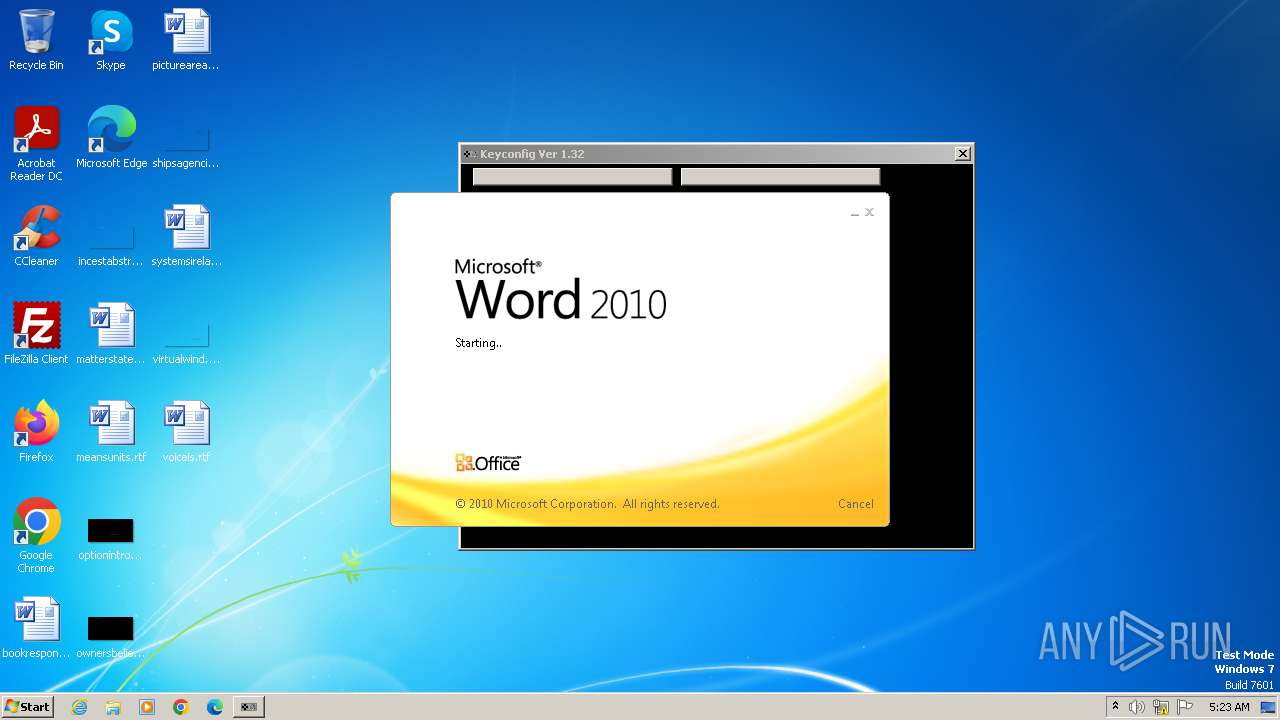Launch Internet Explorer from the taskbar

click(80, 707)
